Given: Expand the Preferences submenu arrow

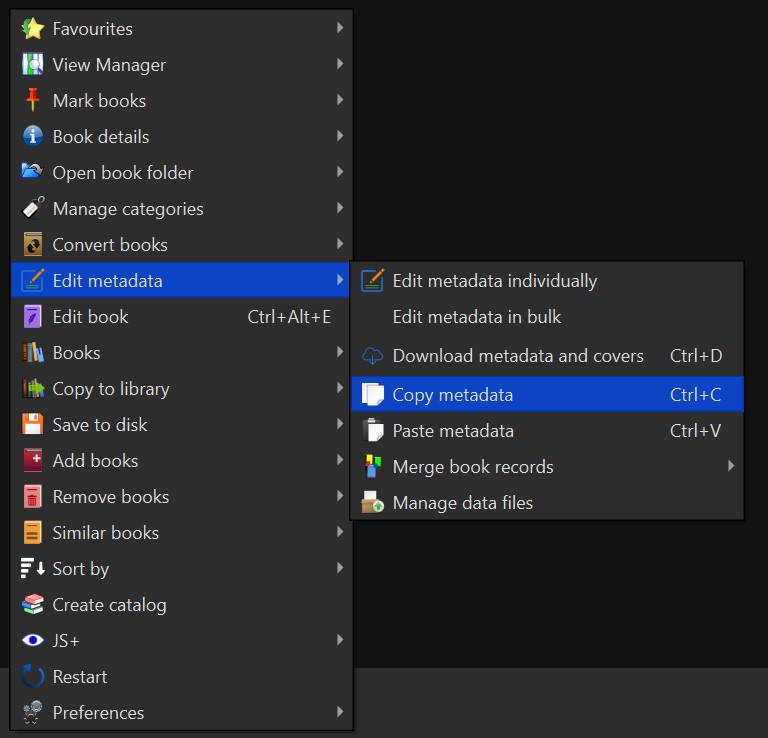Looking at the screenshot, I should (x=340, y=712).
